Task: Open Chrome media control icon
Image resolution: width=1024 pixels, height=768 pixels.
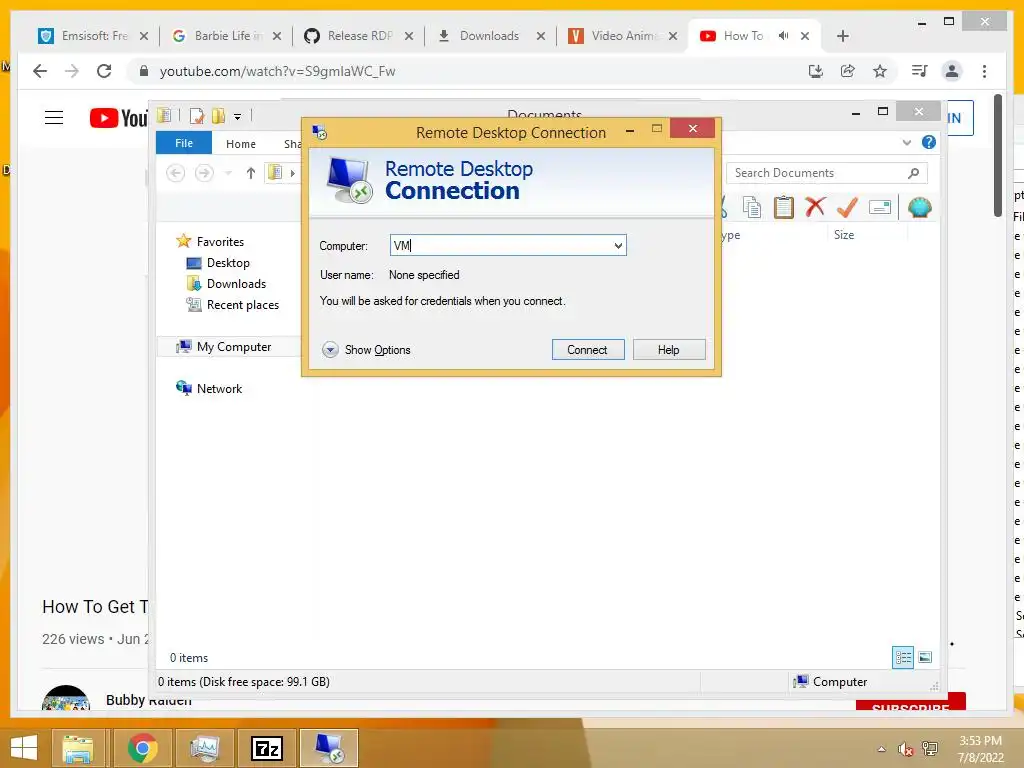Action: pos(920,71)
